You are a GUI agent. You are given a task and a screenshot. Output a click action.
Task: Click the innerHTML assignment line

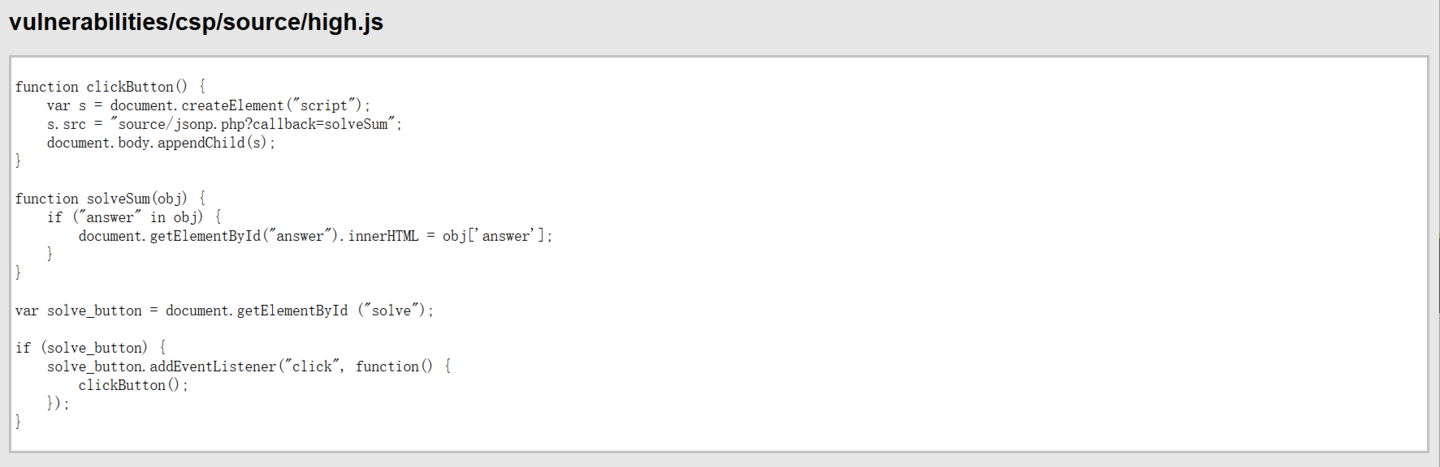click(315, 236)
